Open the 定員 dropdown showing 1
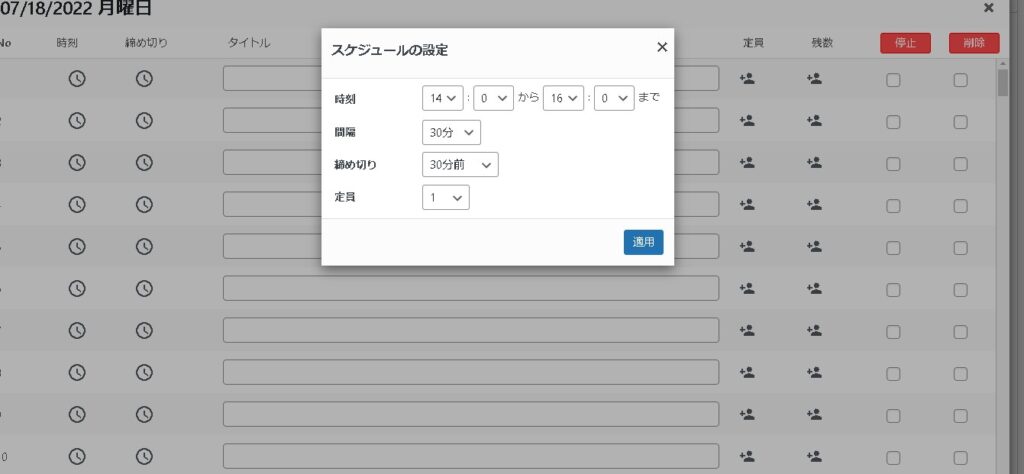1024x474 pixels. 445,198
